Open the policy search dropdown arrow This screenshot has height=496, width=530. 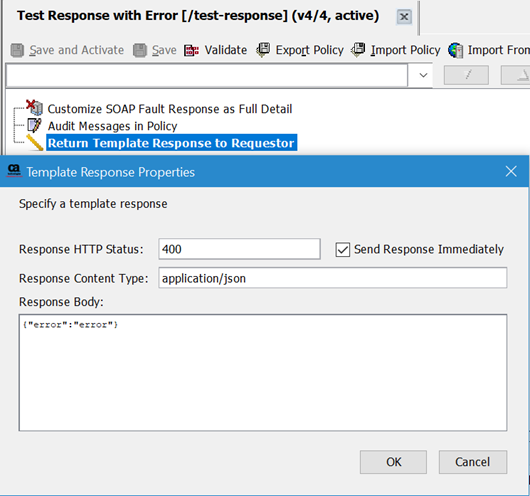423,75
